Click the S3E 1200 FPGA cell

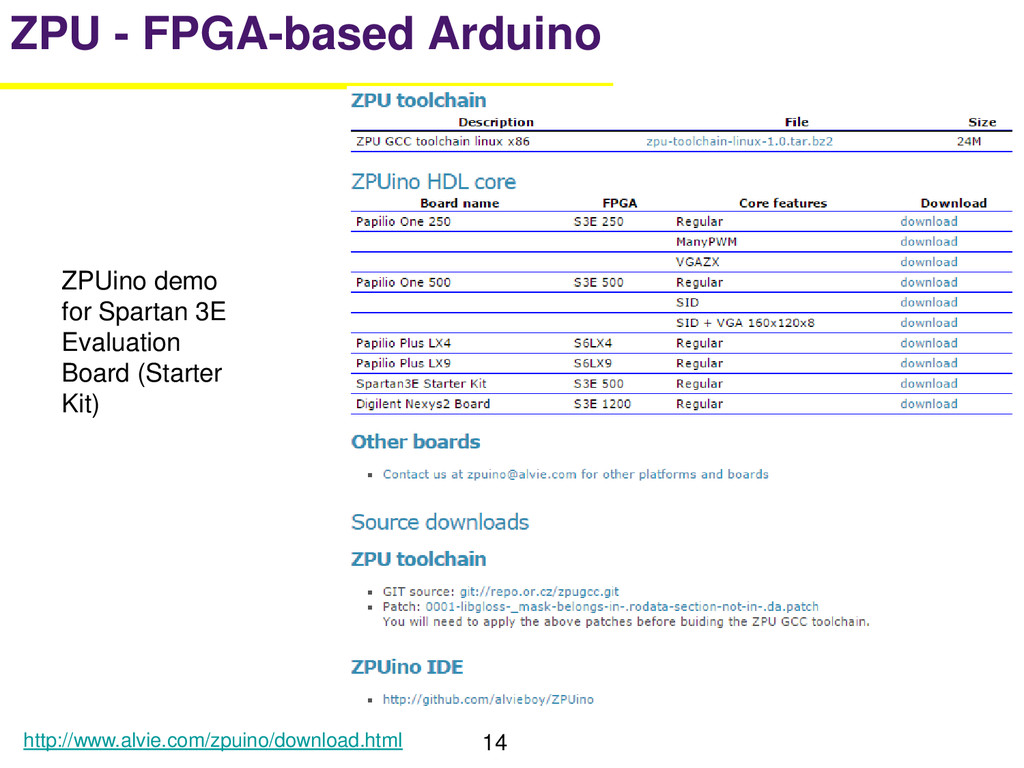tap(602, 404)
